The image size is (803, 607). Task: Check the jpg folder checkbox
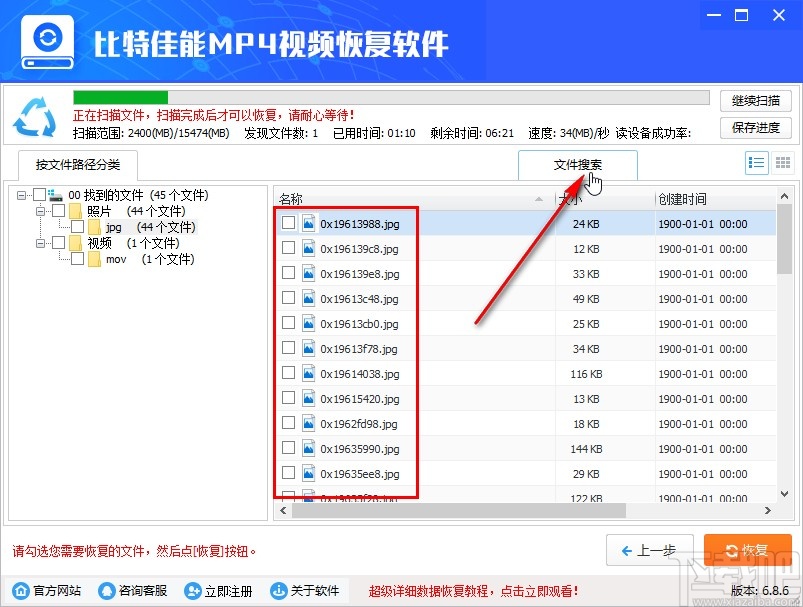(x=77, y=226)
